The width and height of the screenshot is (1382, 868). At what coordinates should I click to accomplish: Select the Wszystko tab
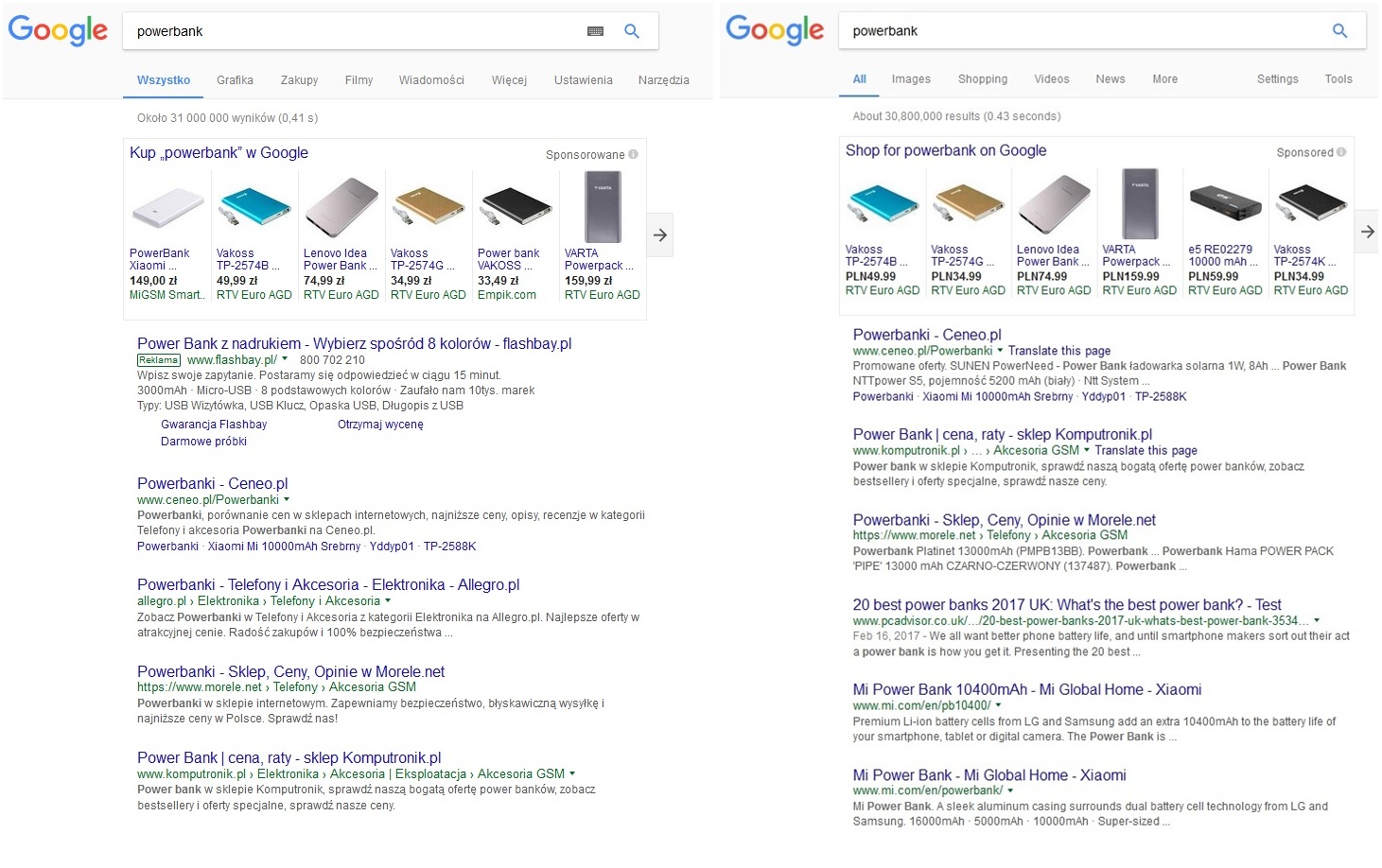pyautogui.click(x=164, y=80)
